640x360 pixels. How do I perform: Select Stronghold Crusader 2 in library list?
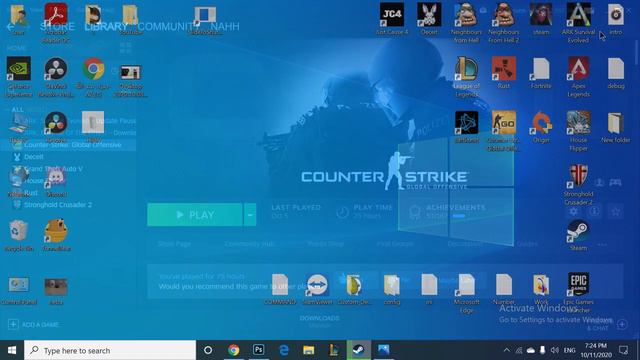tap(58, 204)
